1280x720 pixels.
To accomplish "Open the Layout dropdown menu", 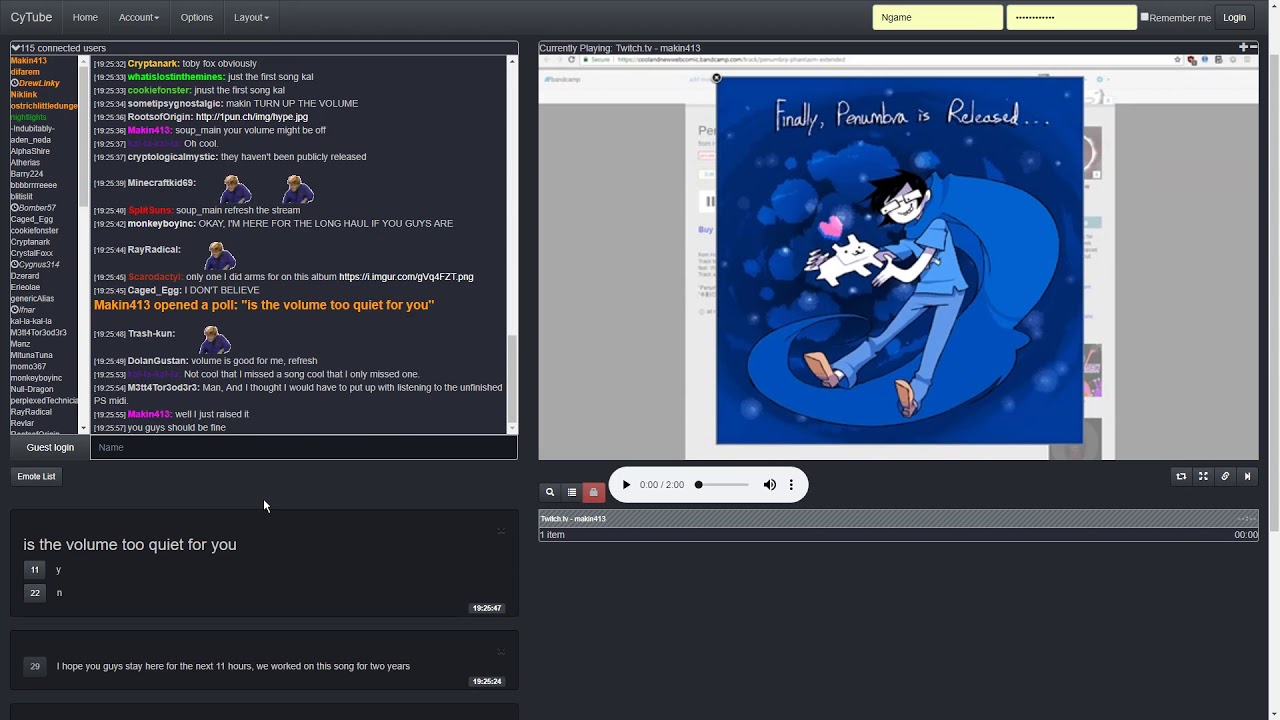I will (251, 17).
